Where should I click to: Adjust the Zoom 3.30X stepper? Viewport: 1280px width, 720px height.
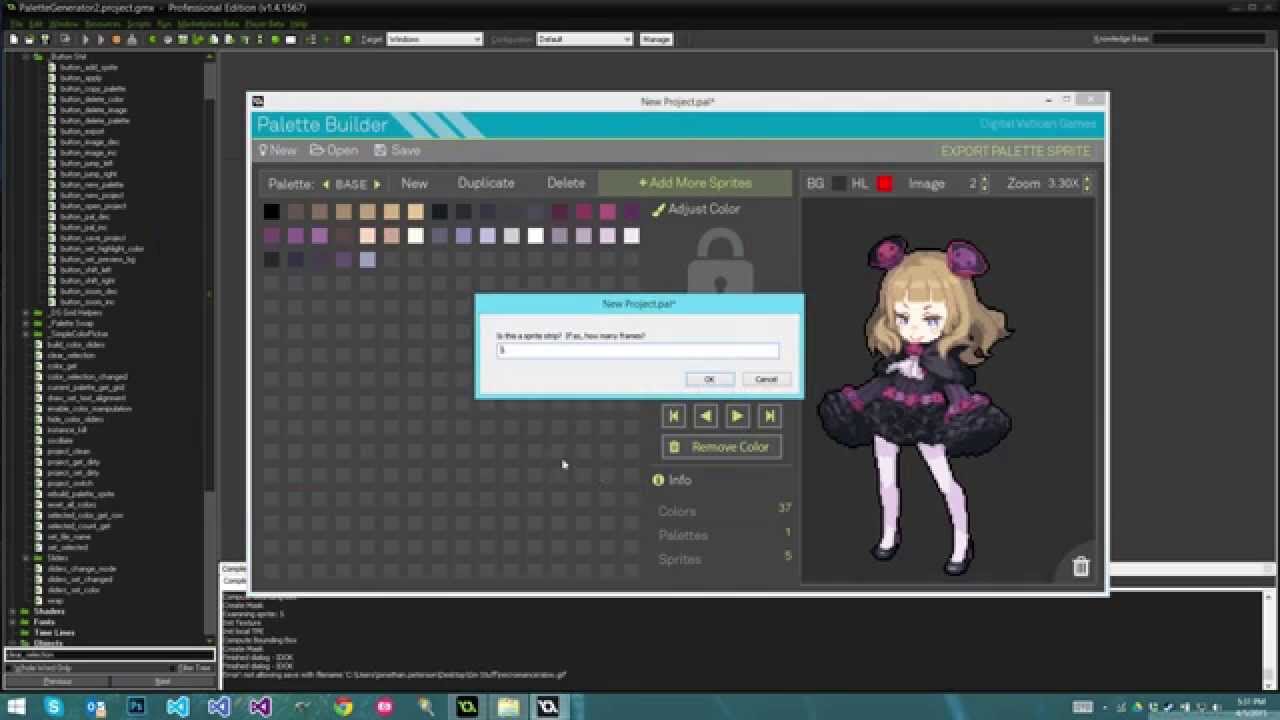(x=1087, y=184)
